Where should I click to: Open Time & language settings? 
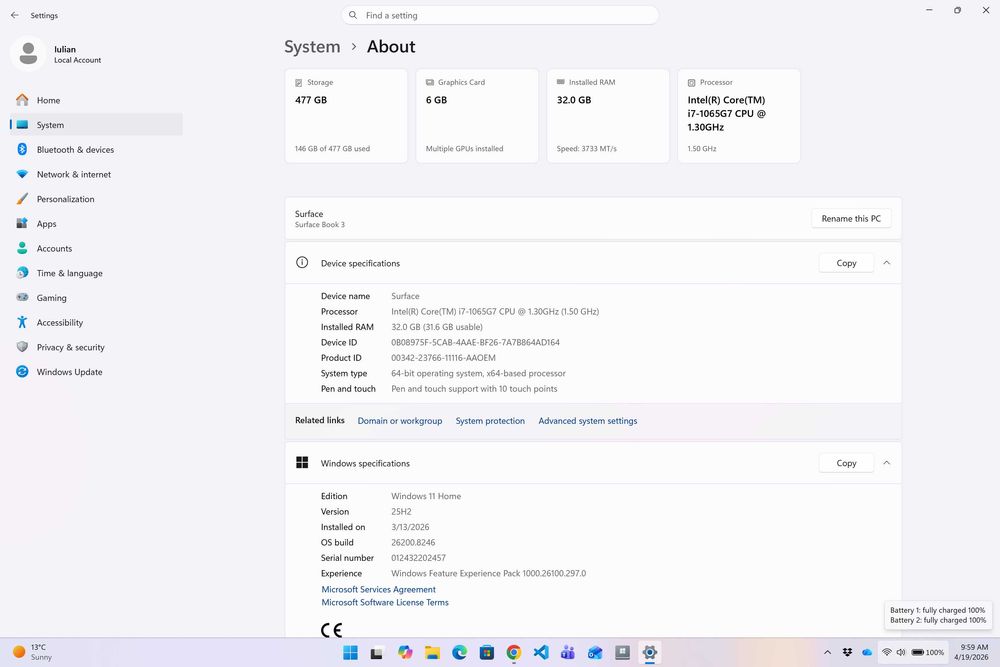tap(96, 273)
